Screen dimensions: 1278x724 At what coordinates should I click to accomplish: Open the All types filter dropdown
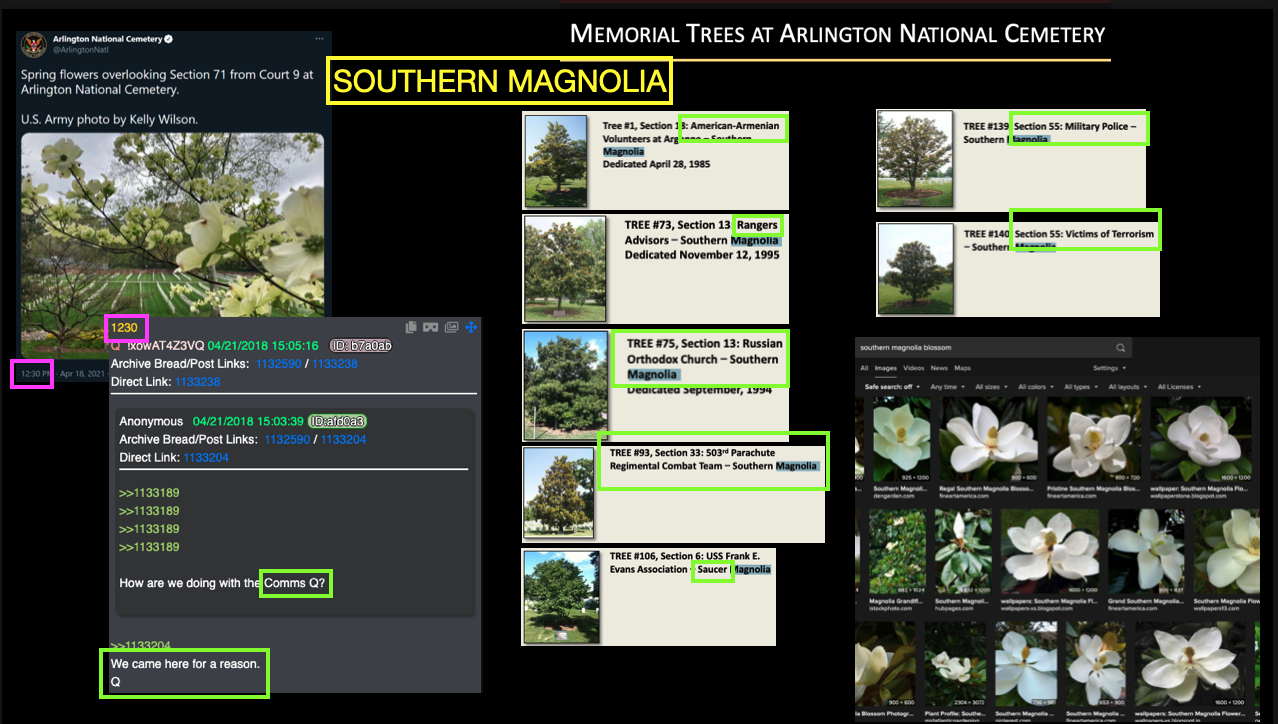(1080, 387)
